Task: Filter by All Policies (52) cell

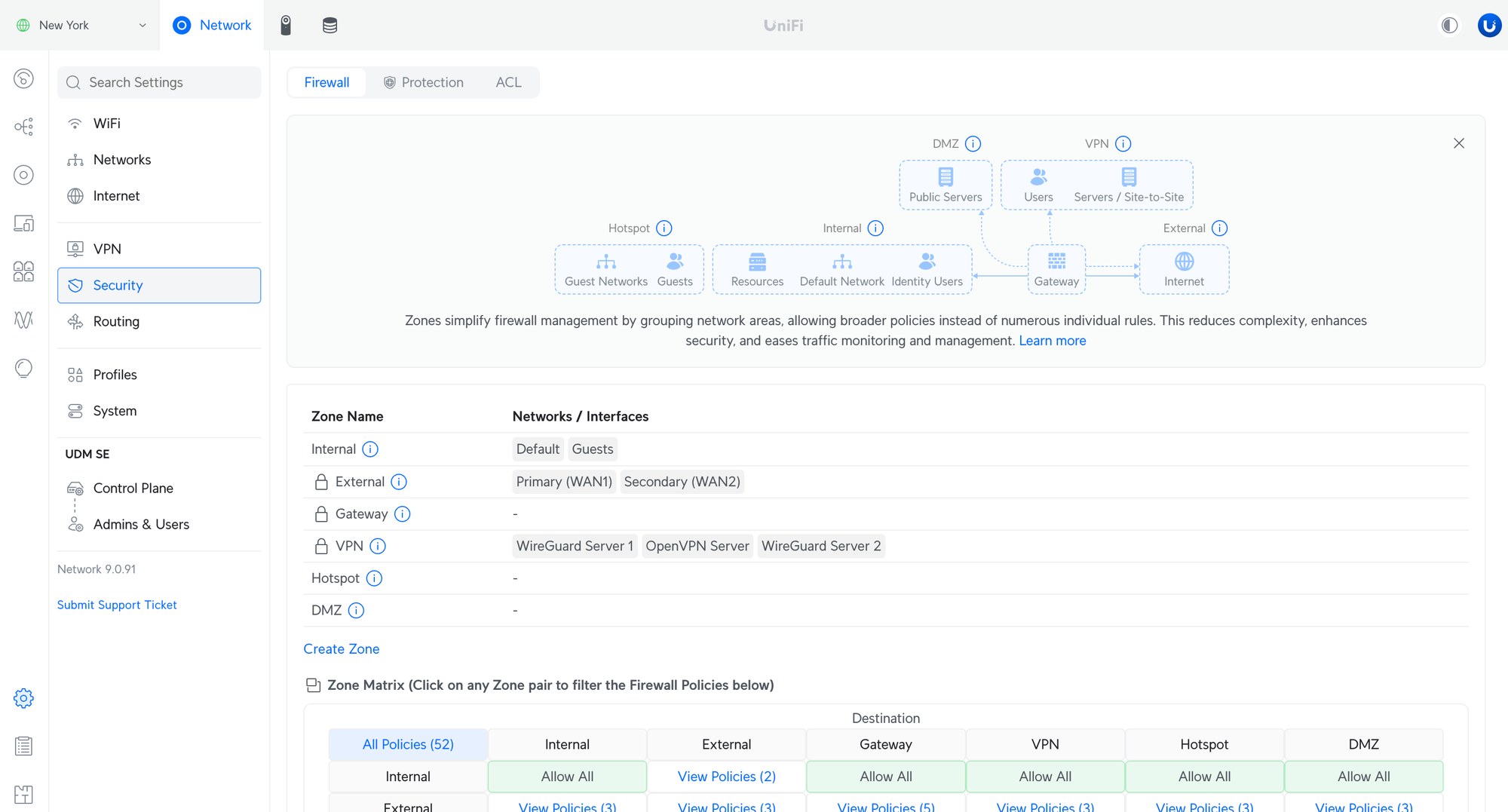Action: pos(408,744)
